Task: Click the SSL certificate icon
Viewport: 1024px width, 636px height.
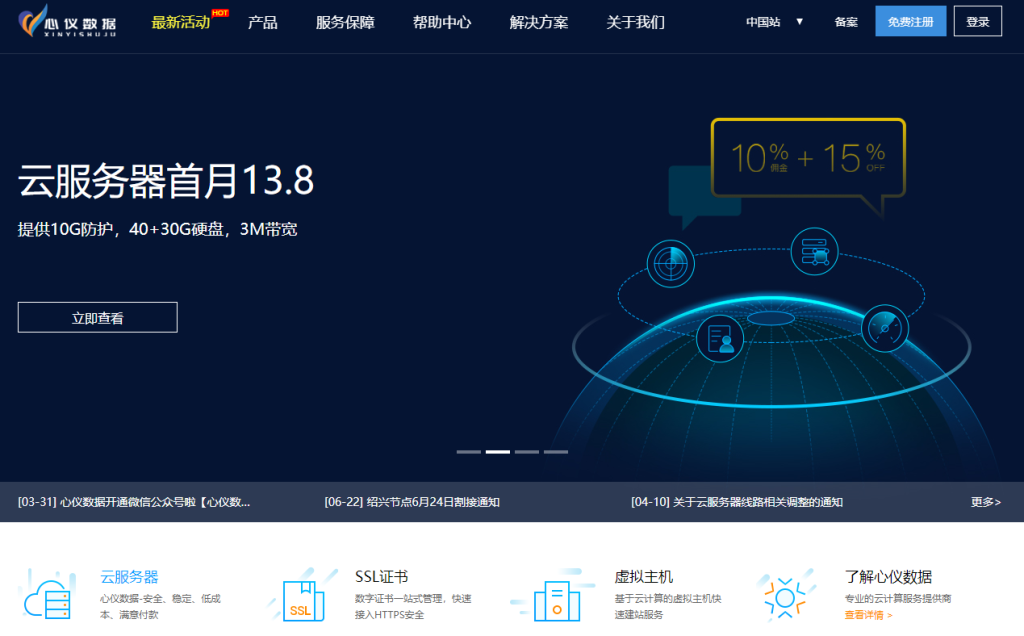Action: point(303,595)
